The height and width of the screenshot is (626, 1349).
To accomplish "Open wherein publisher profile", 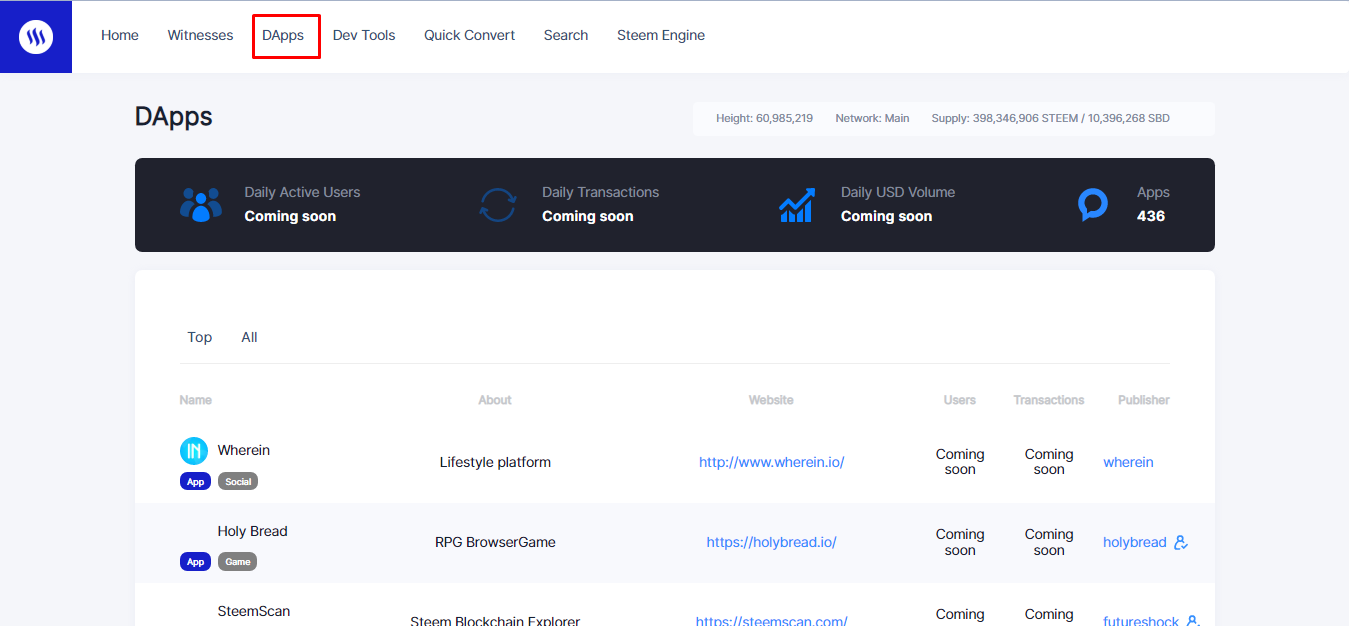I will (x=1128, y=462).
